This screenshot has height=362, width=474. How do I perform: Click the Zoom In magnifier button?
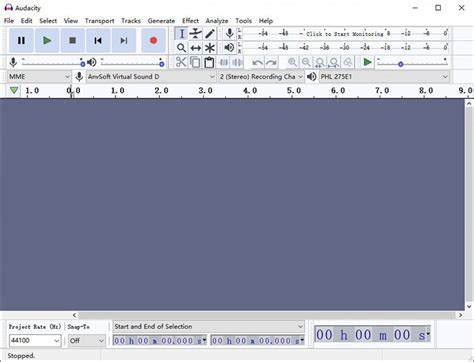[x=292, y=62]
